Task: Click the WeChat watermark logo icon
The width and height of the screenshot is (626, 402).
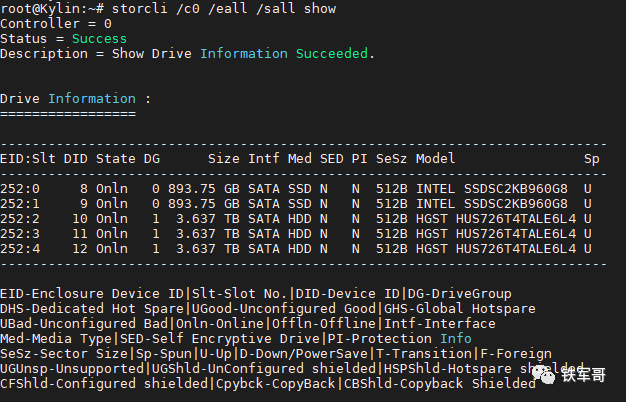Action: click(544, 374)
